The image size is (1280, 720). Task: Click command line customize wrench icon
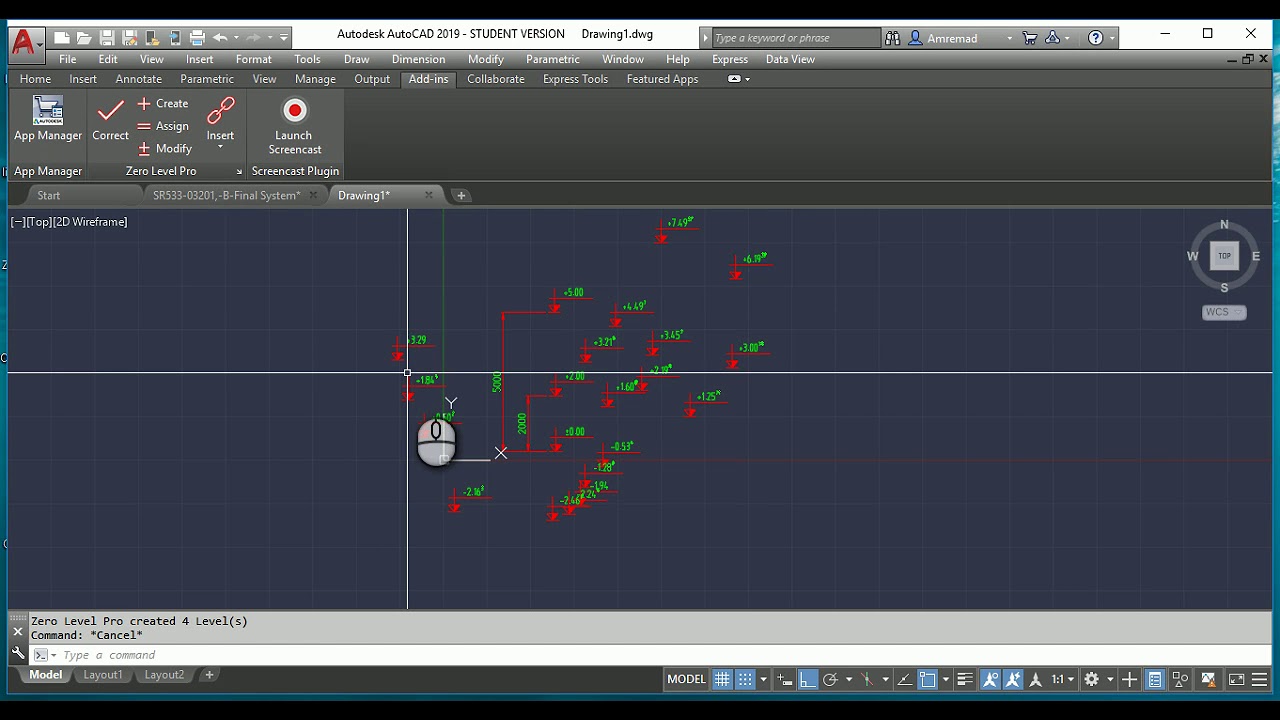[18, 653]
